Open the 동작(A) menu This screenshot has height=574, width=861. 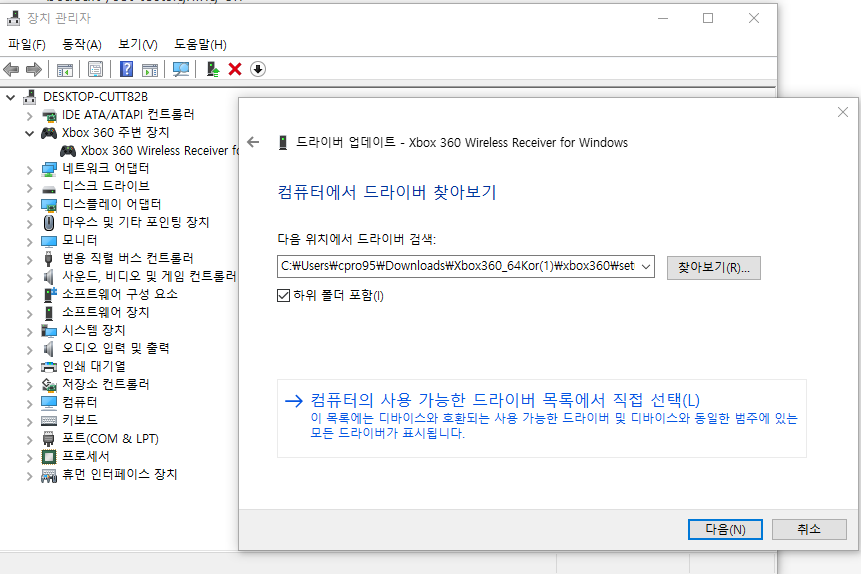[x=82, y=44]
